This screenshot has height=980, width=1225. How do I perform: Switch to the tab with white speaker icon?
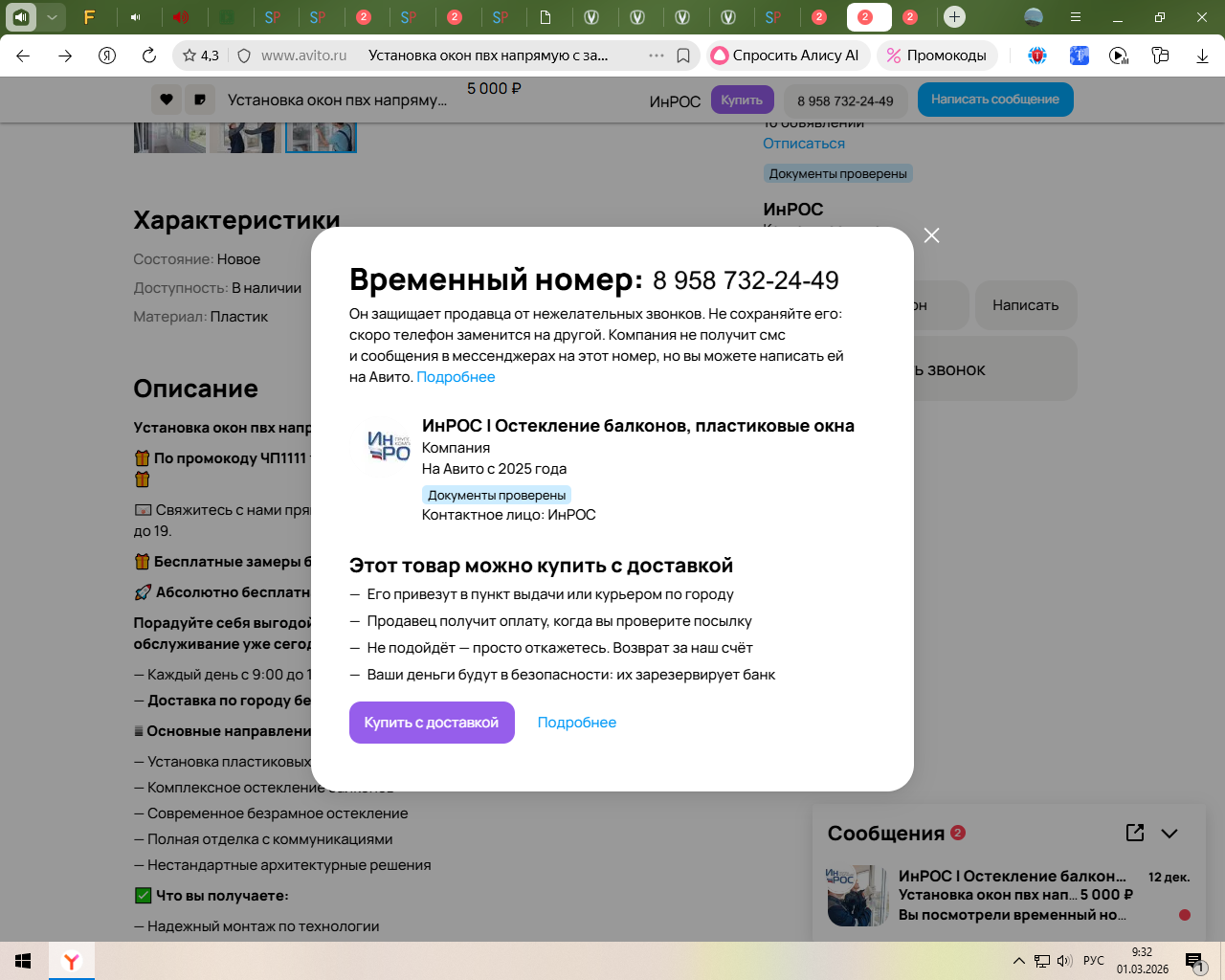click(135, 16)
